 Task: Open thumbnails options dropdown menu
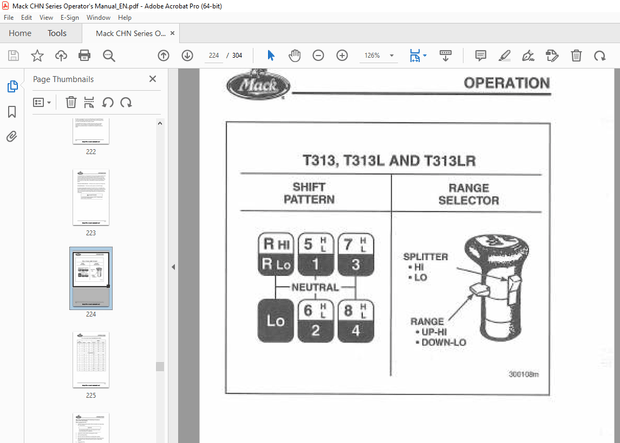click(42, 102)
